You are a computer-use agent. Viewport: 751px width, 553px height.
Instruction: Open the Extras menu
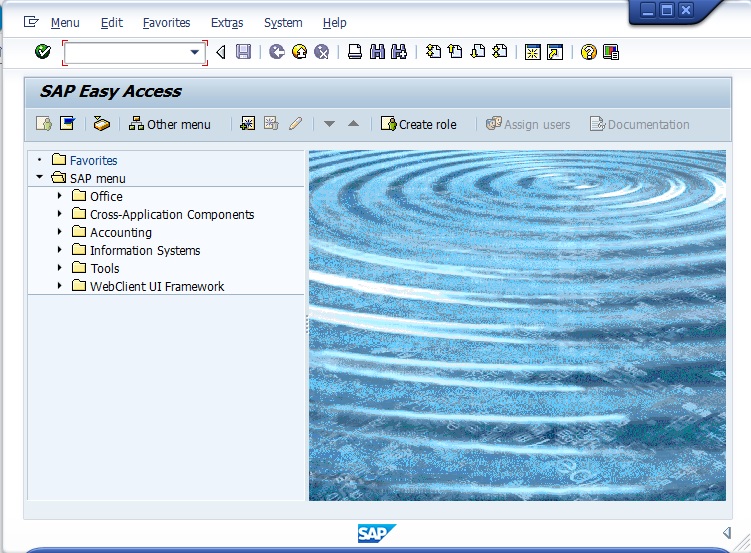coord(226,23)
